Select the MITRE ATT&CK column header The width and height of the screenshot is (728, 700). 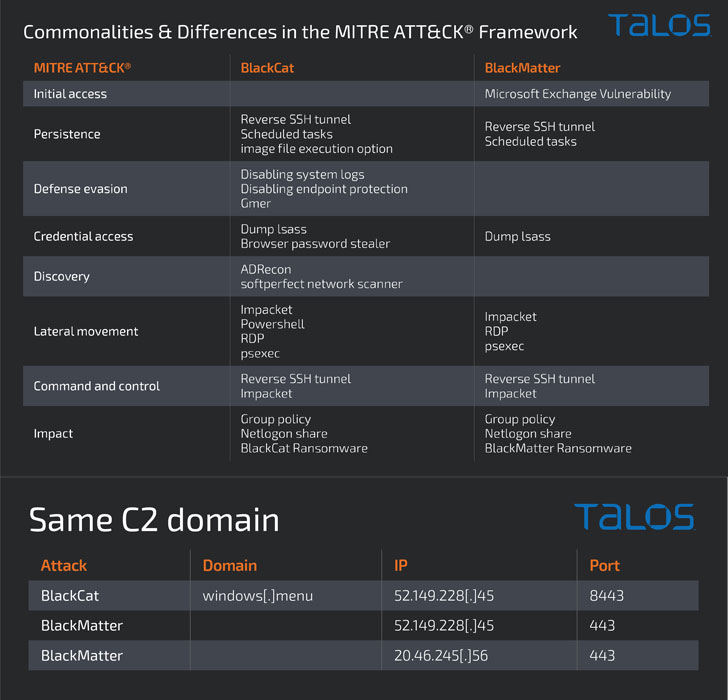point(82,68)
